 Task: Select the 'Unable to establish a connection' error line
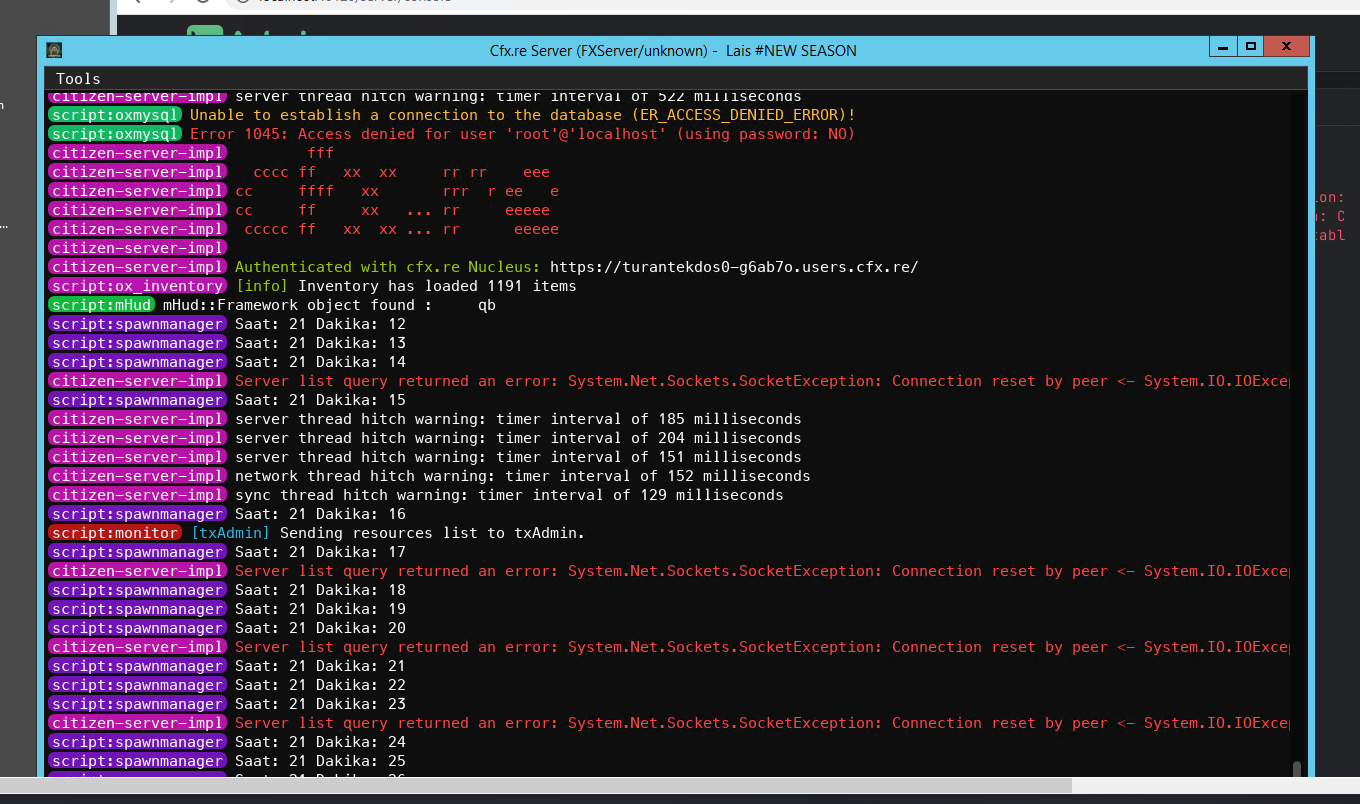tap(523, 115)
